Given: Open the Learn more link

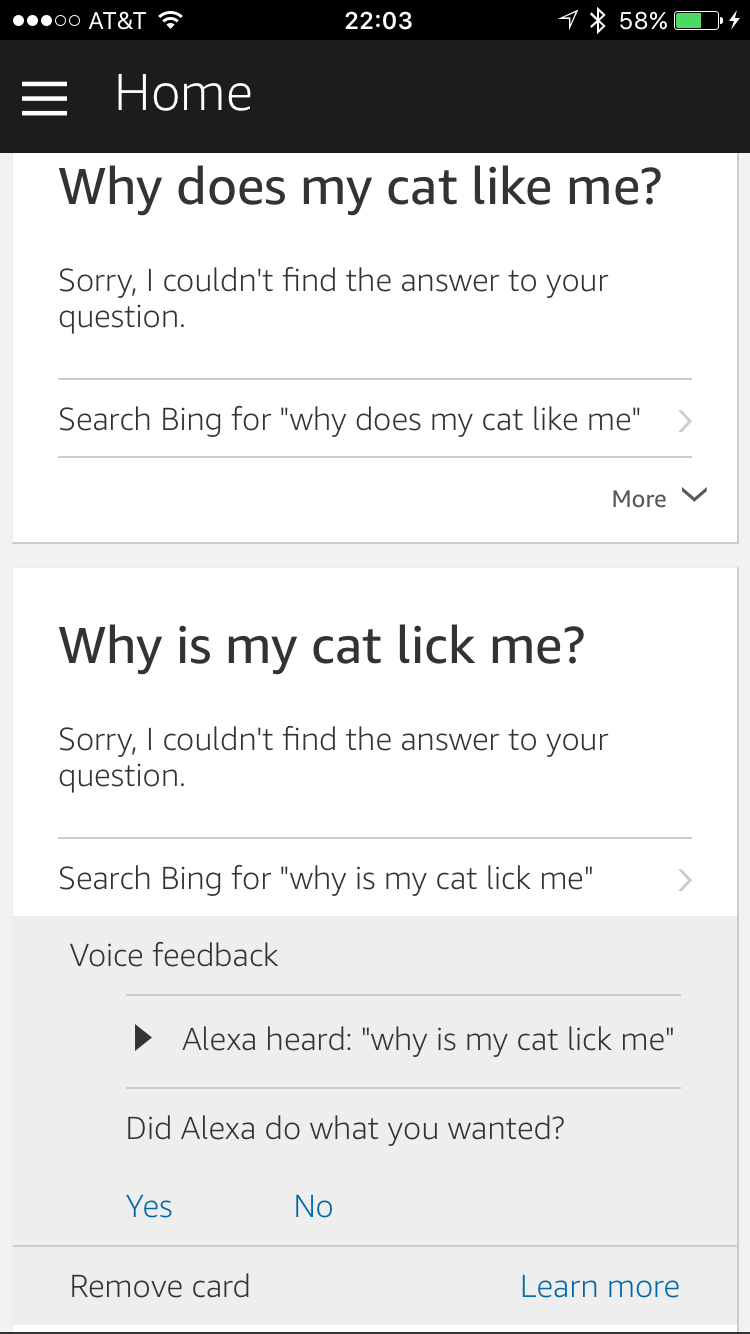Looking at the screenshot, I should [x=599, y=1286].
